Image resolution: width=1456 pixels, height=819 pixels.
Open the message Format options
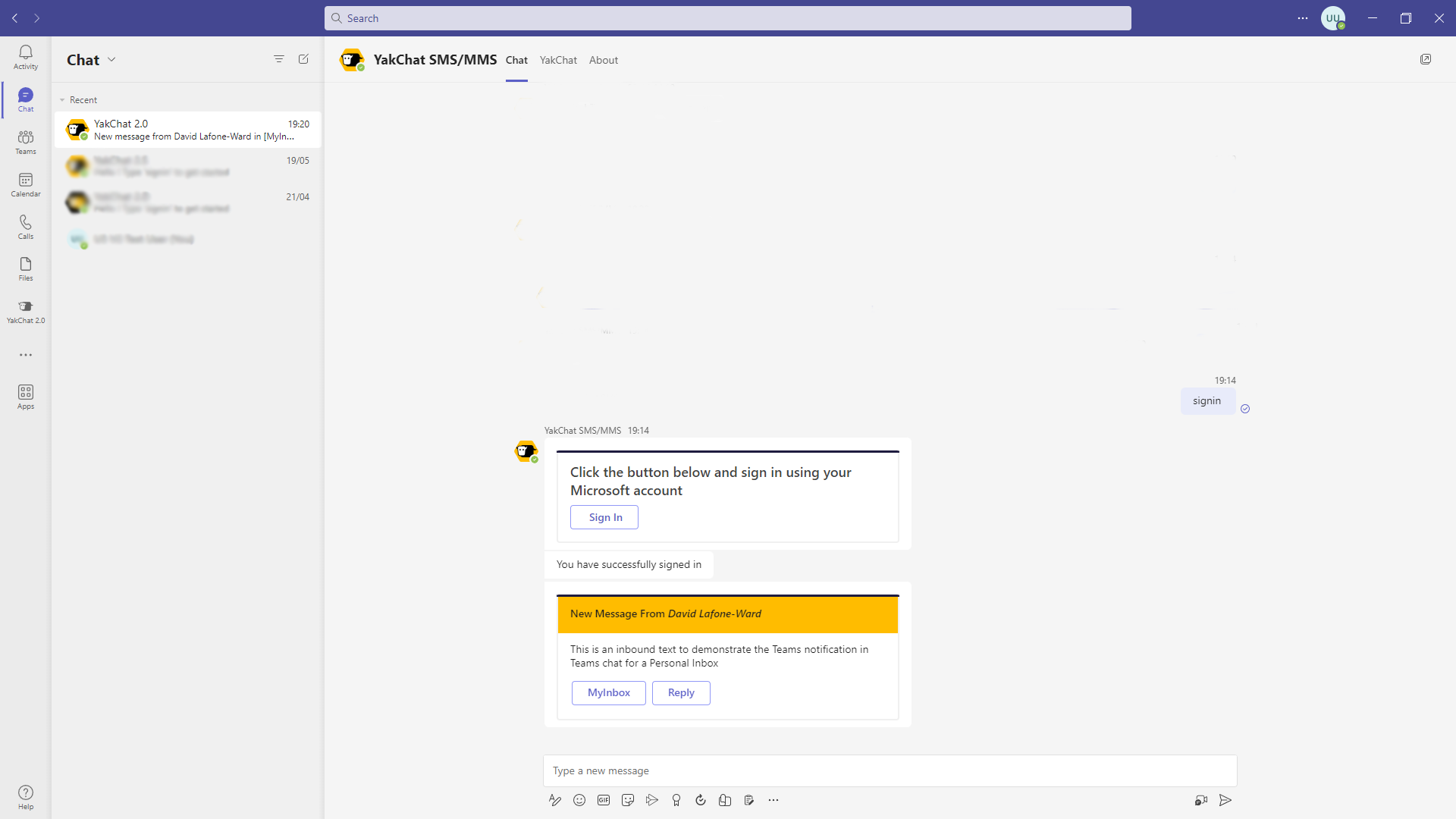tap(555, 800)
